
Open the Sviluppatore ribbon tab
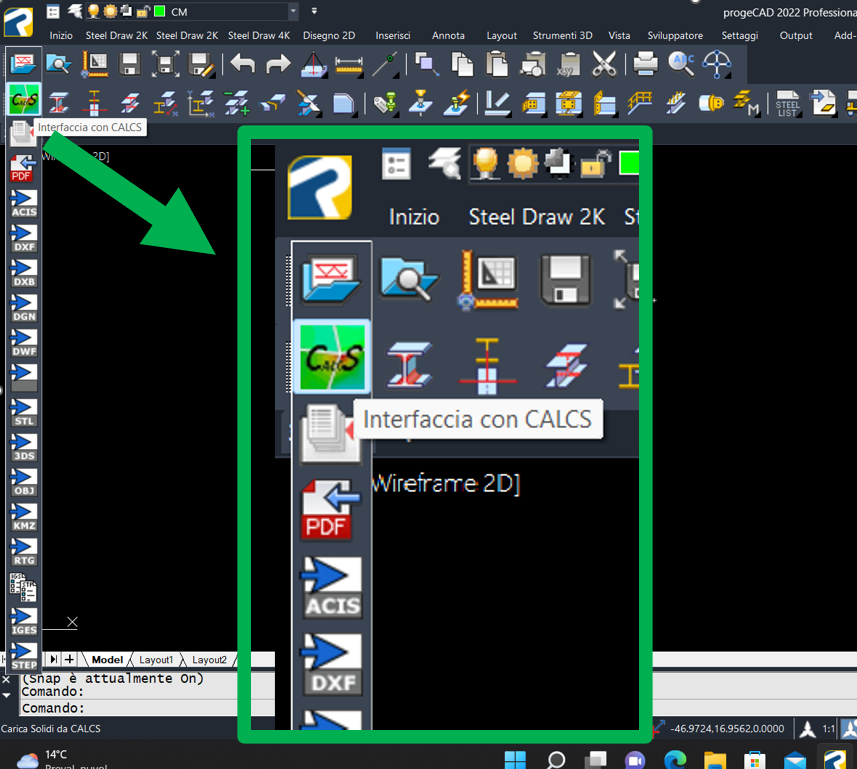point(675,36)
